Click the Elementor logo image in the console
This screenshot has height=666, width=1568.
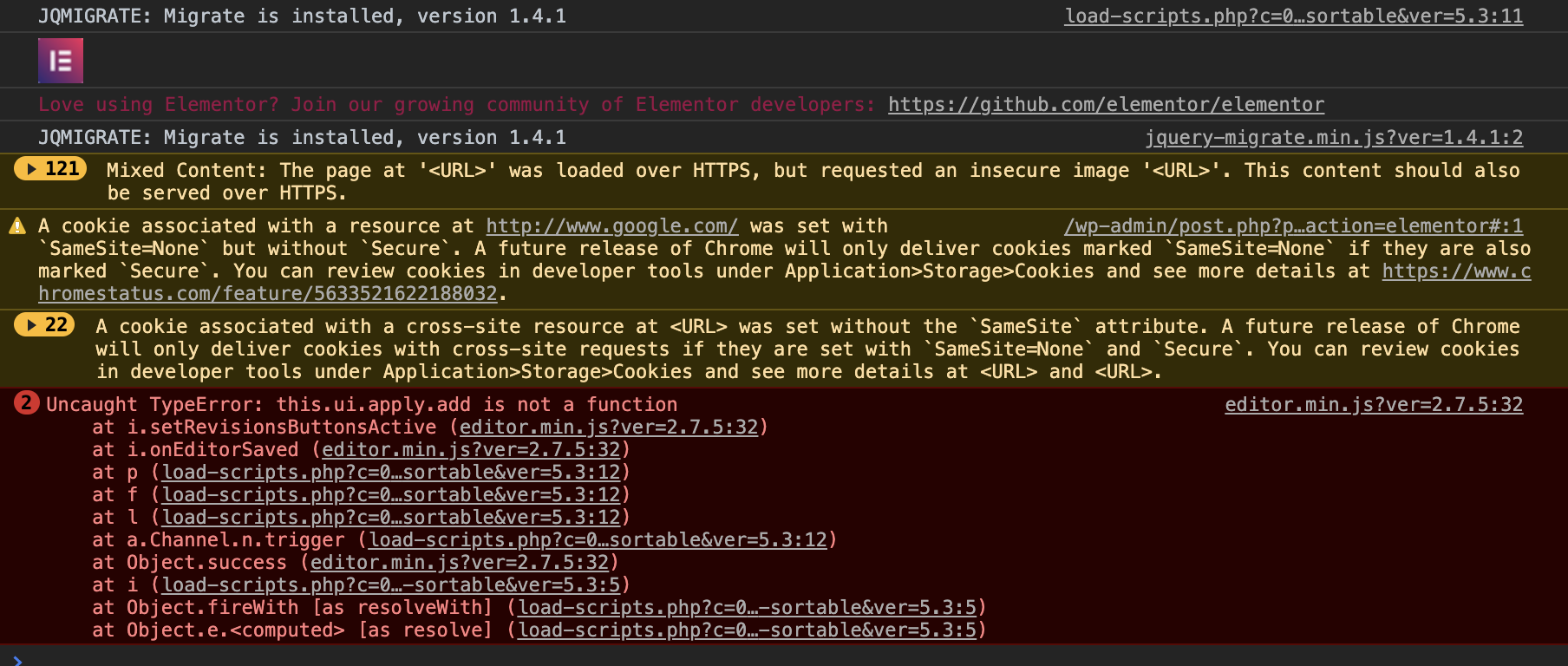point(60,60)
